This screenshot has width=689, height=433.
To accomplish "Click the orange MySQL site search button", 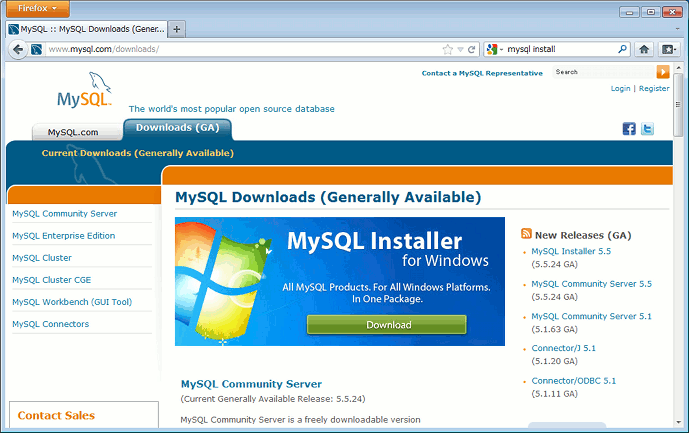I will point(663,72).
